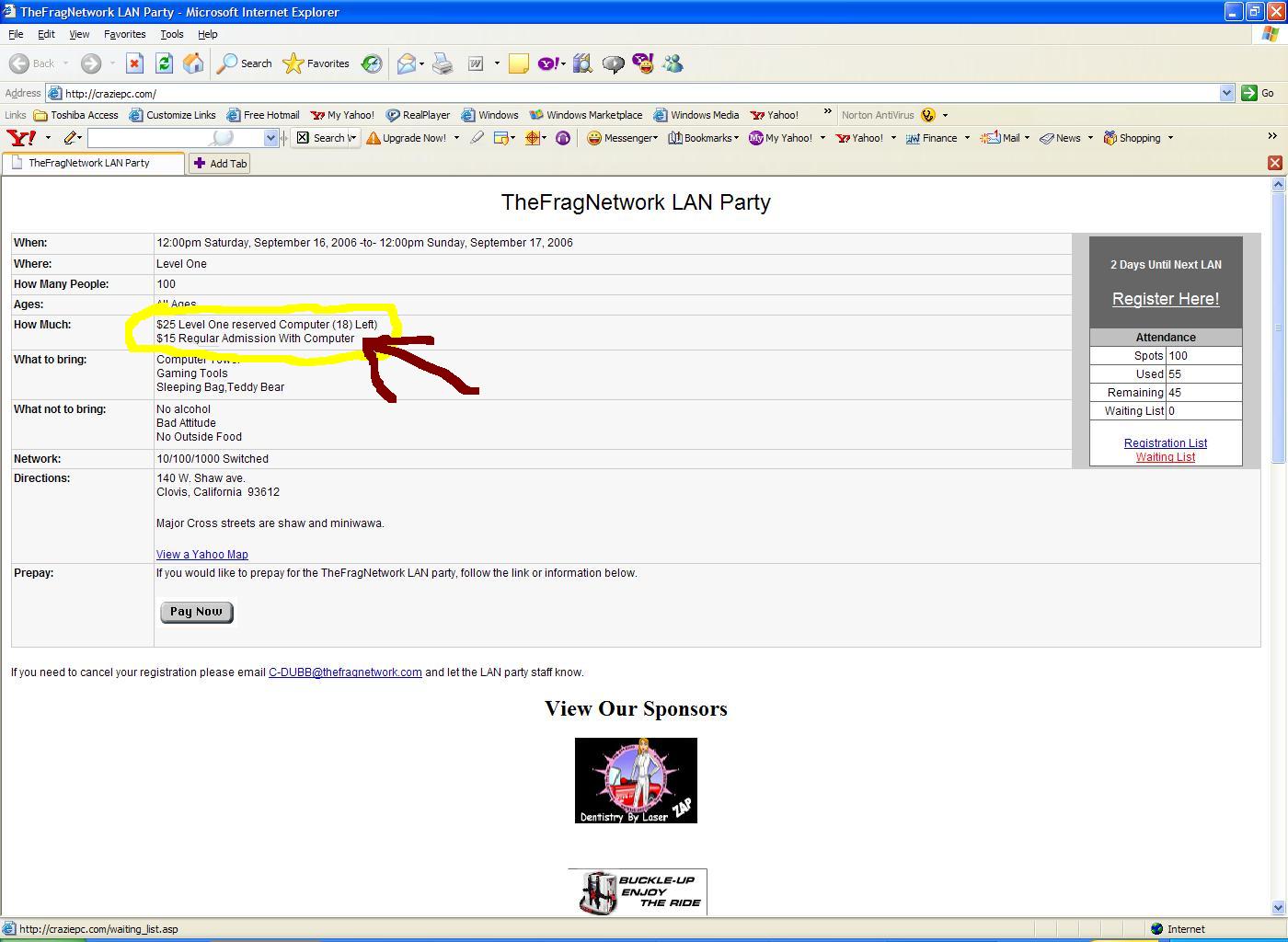This screenshot has width=1288, height=942.
Task: Open the View a Yahoo Map link
Action: pyautogui.click(x=201, y=555)
